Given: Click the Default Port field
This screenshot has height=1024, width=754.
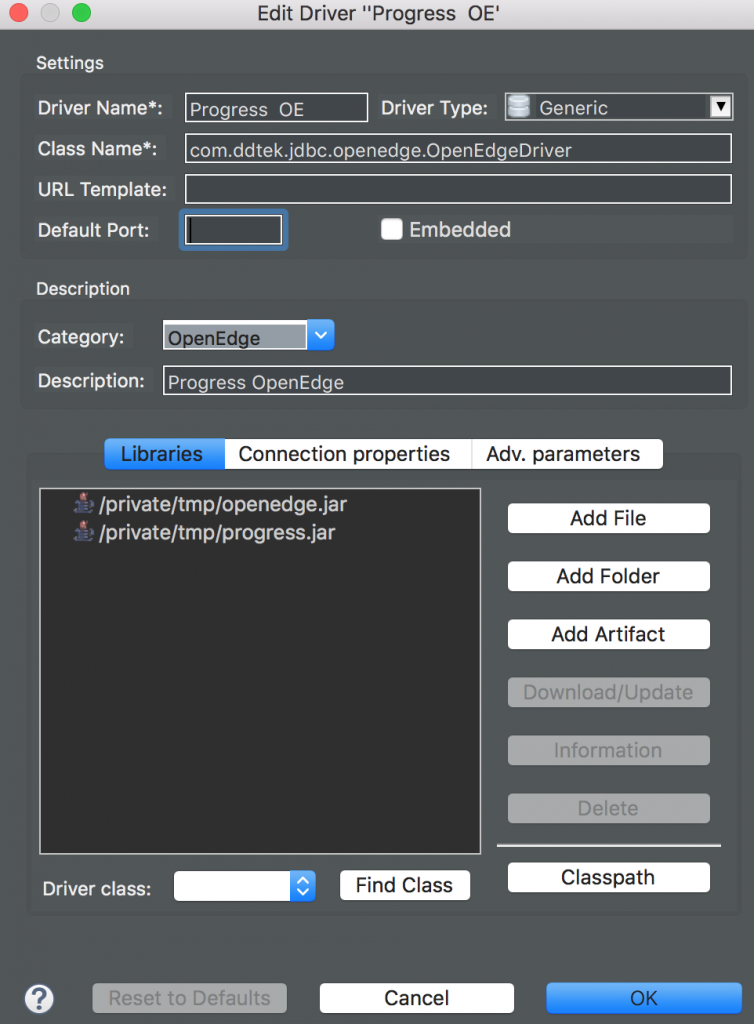Looking at the screenshot, I should click(234, 230).
